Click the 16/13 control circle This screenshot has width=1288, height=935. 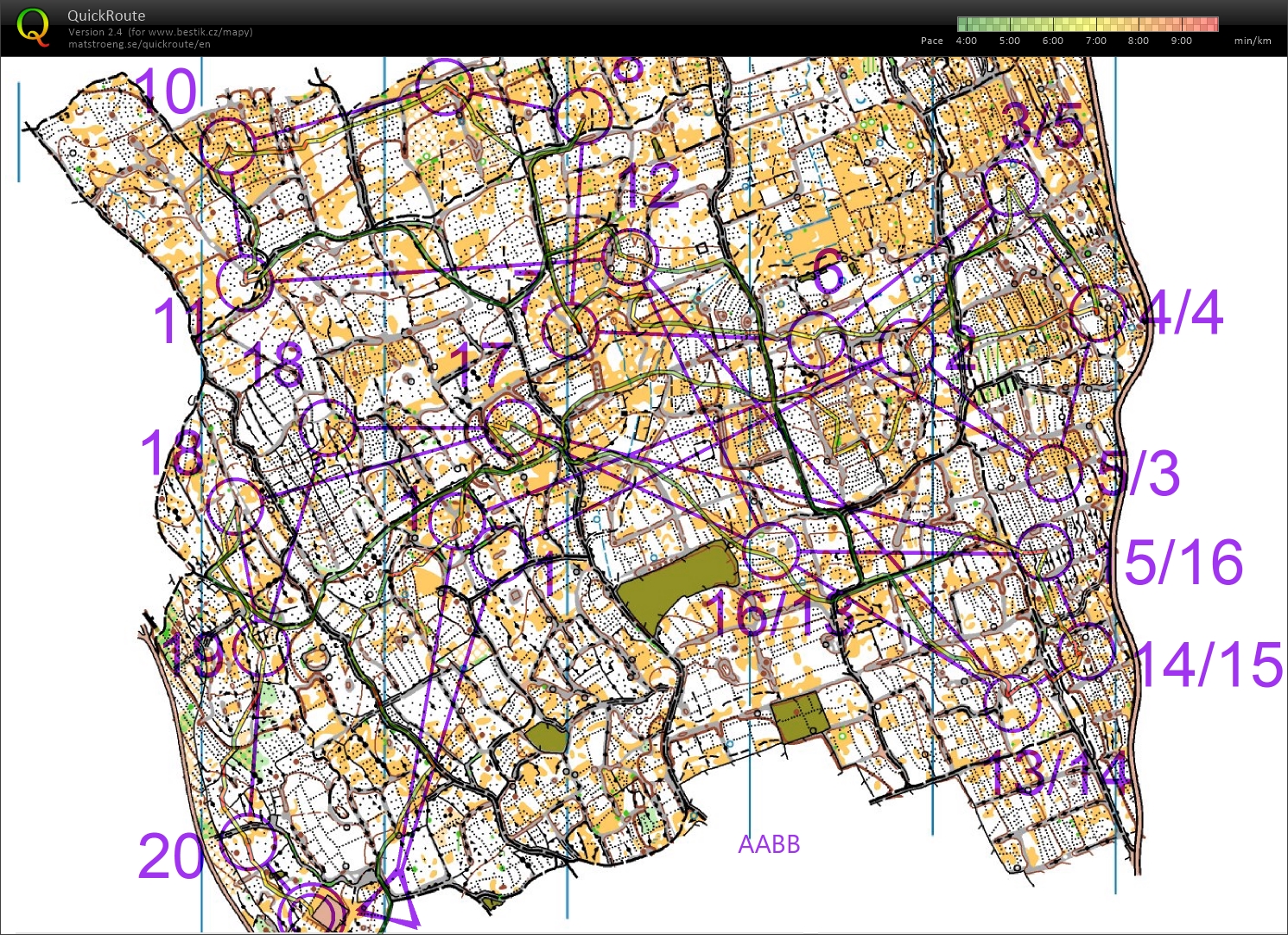(x=771, y=551)
